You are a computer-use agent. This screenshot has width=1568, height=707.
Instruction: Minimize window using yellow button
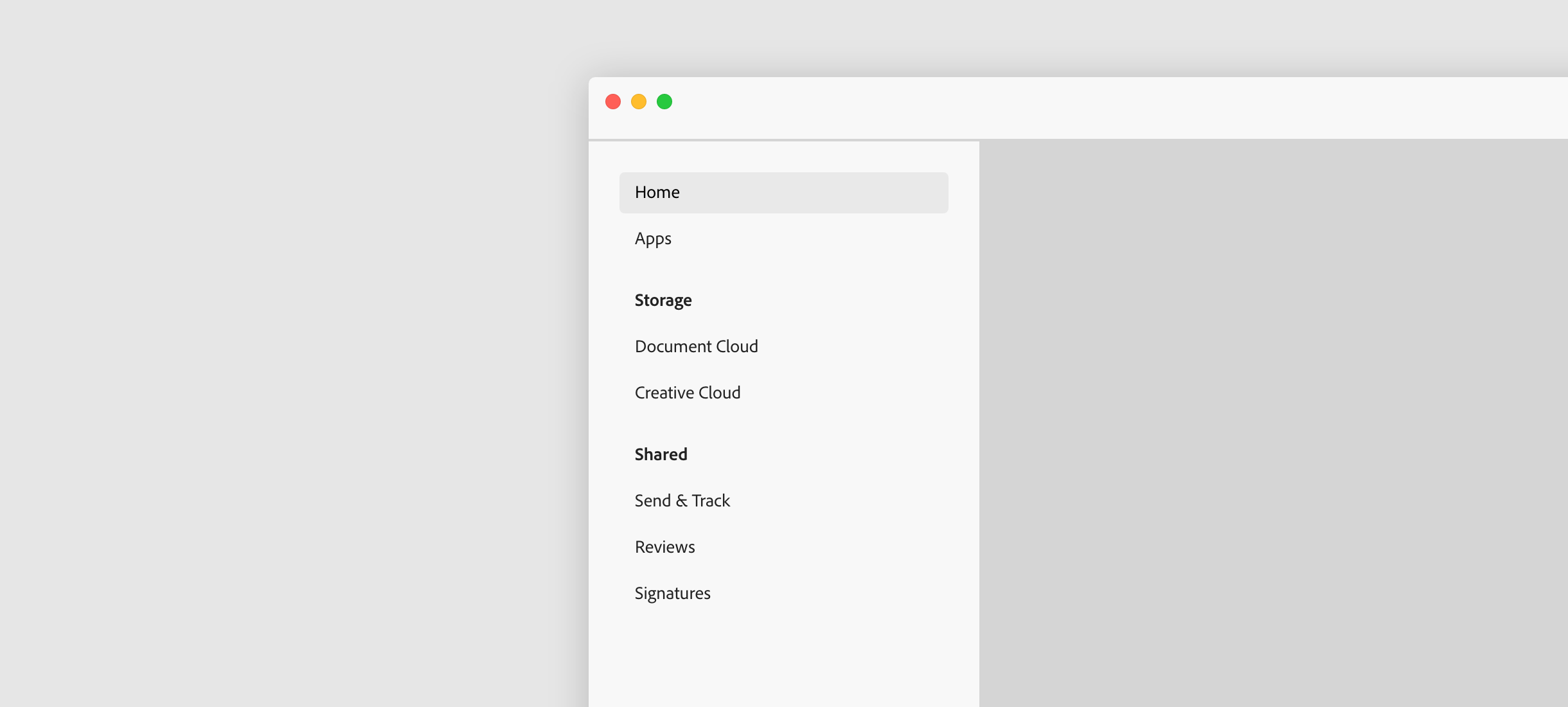(x=639, y=102)
